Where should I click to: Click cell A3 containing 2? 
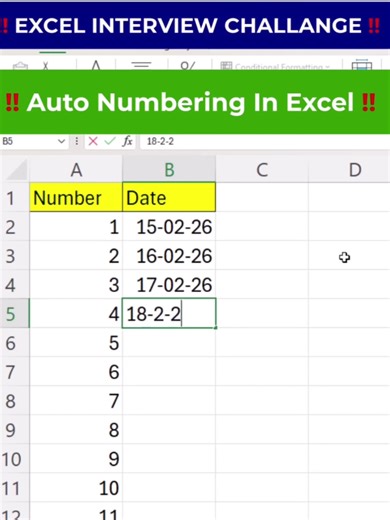[76, 255]
